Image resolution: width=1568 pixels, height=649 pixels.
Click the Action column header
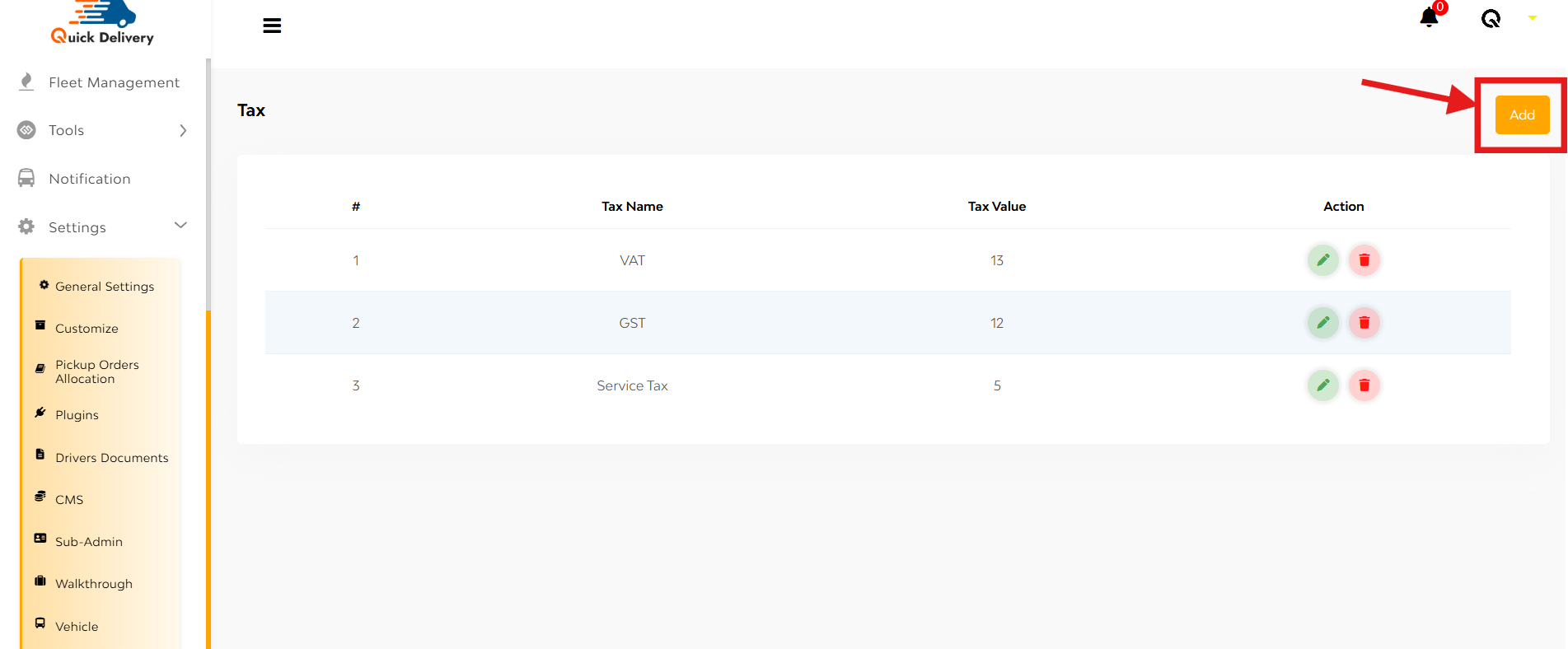[1344, 207]
